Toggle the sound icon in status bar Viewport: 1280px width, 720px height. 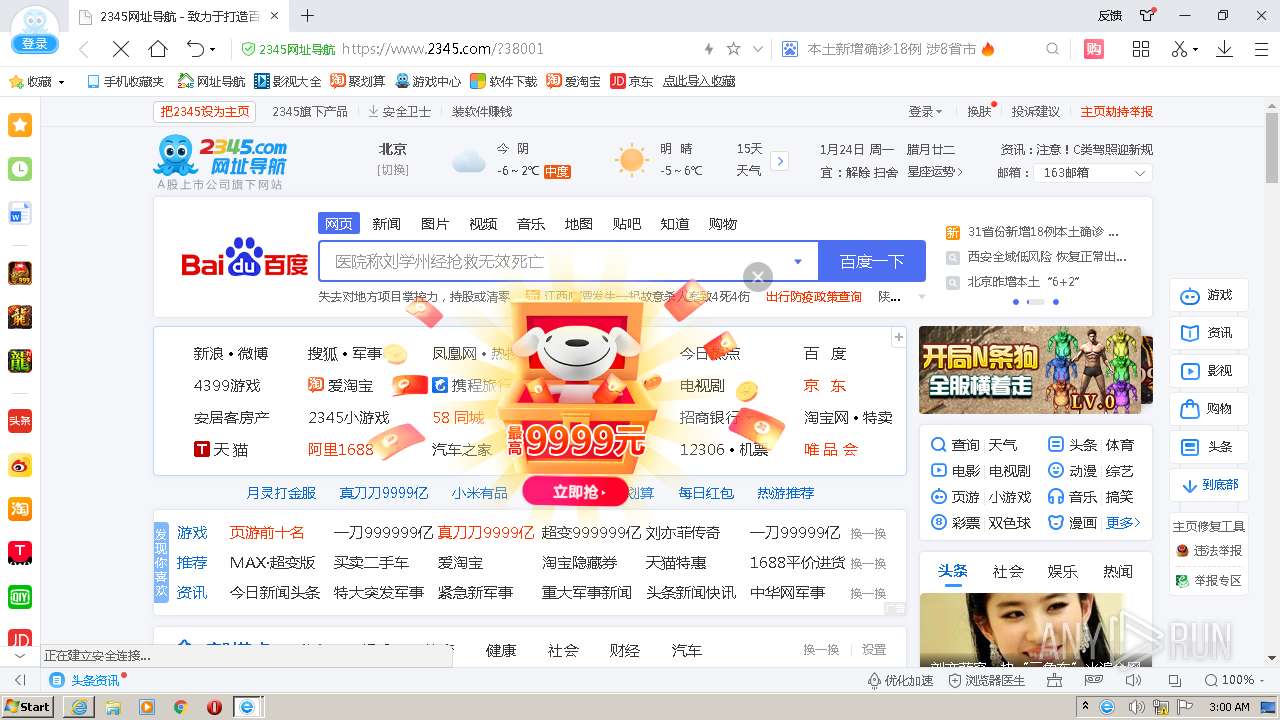1132,680
